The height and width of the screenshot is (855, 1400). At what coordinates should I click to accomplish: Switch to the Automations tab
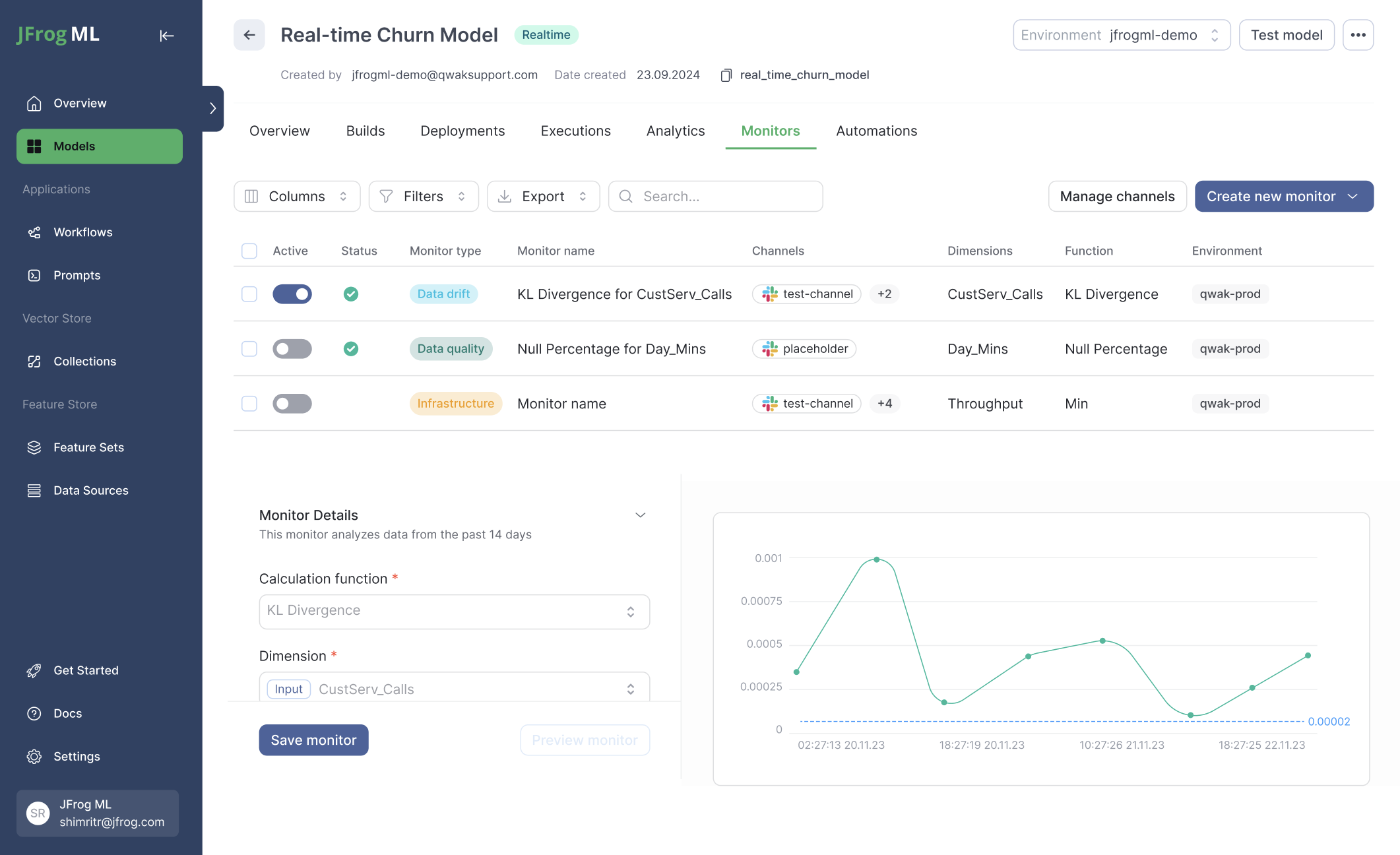876,131
